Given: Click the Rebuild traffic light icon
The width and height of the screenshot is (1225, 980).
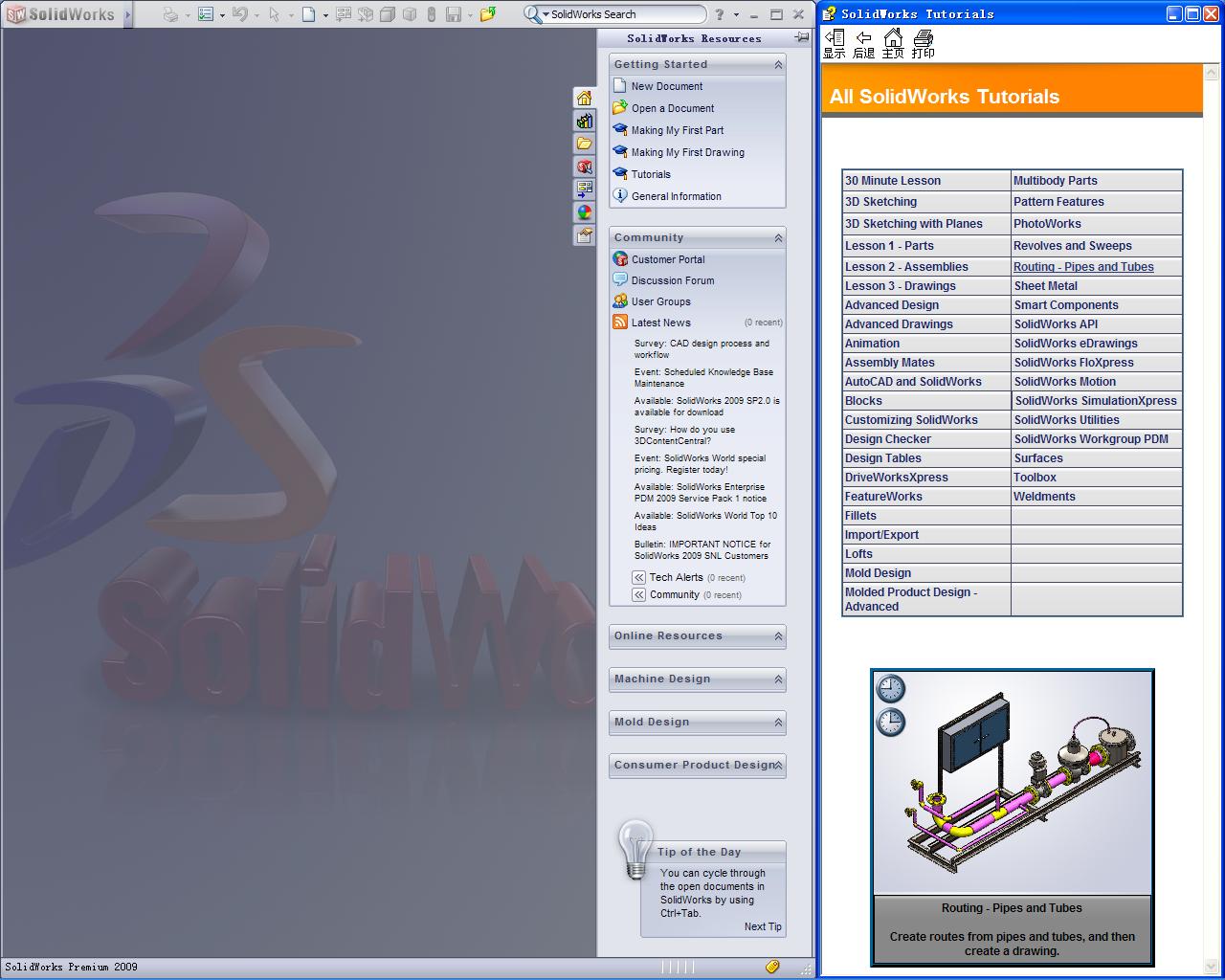Looking at the screenshot, I should pos(431,14).
